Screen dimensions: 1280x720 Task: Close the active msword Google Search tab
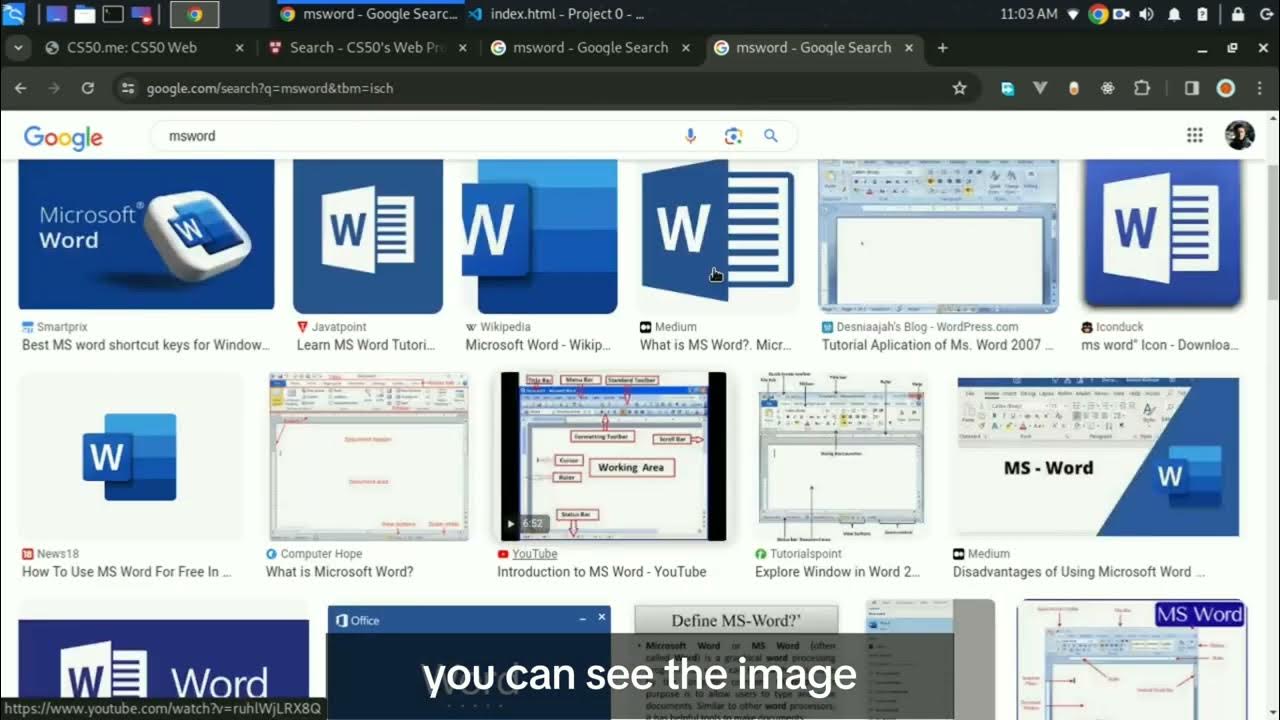click(x=909, y=47)
